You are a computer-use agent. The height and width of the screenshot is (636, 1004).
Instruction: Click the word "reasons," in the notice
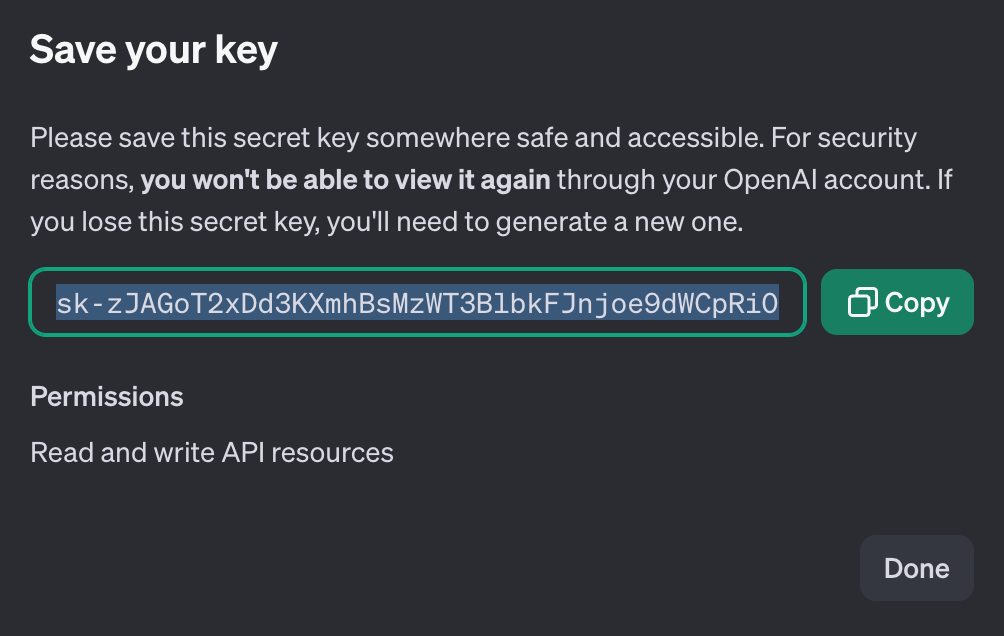tap(82, 181)
